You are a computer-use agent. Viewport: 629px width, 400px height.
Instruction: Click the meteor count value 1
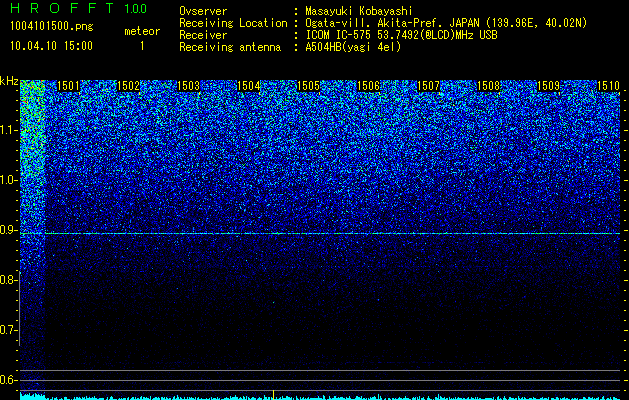[x=142, y=46]
